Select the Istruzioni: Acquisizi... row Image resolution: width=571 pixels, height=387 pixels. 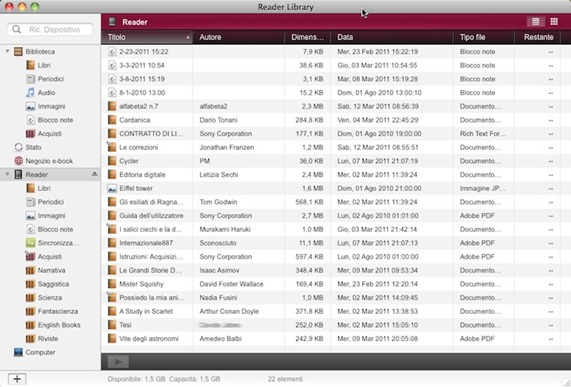tap(336, 257)
